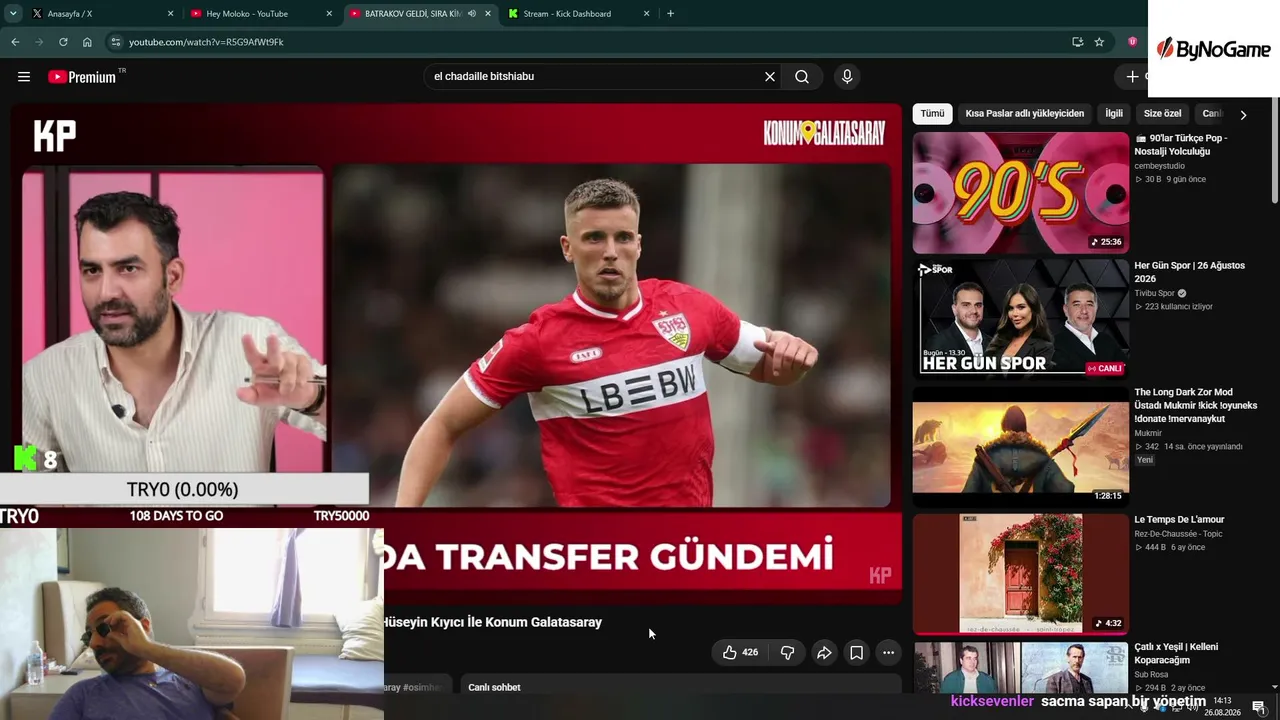Start voice search with the microphone
This screenshot has height=720, width=1280.
click(847, 77)
